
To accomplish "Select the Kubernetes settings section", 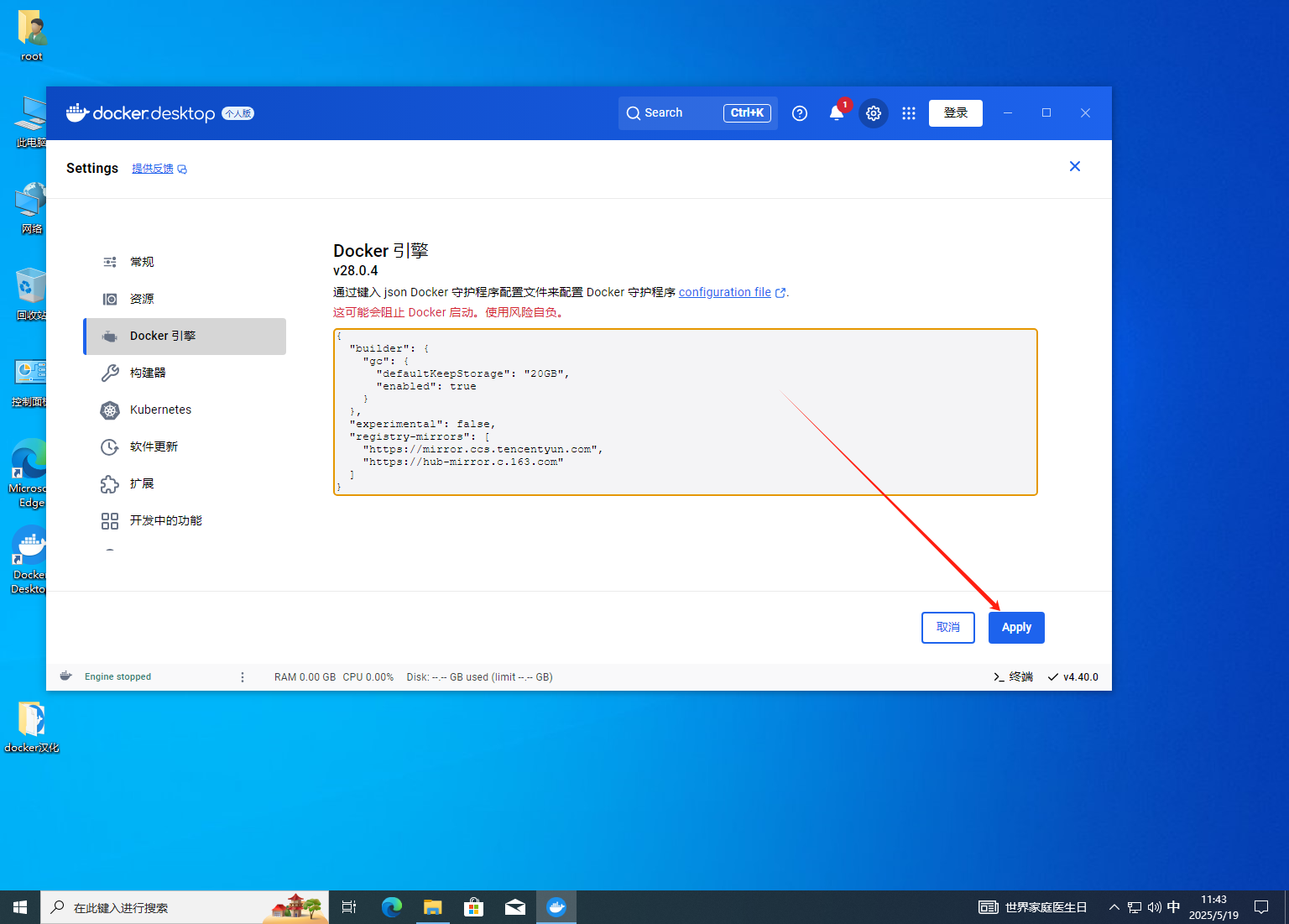I will (x=185, y=410).
